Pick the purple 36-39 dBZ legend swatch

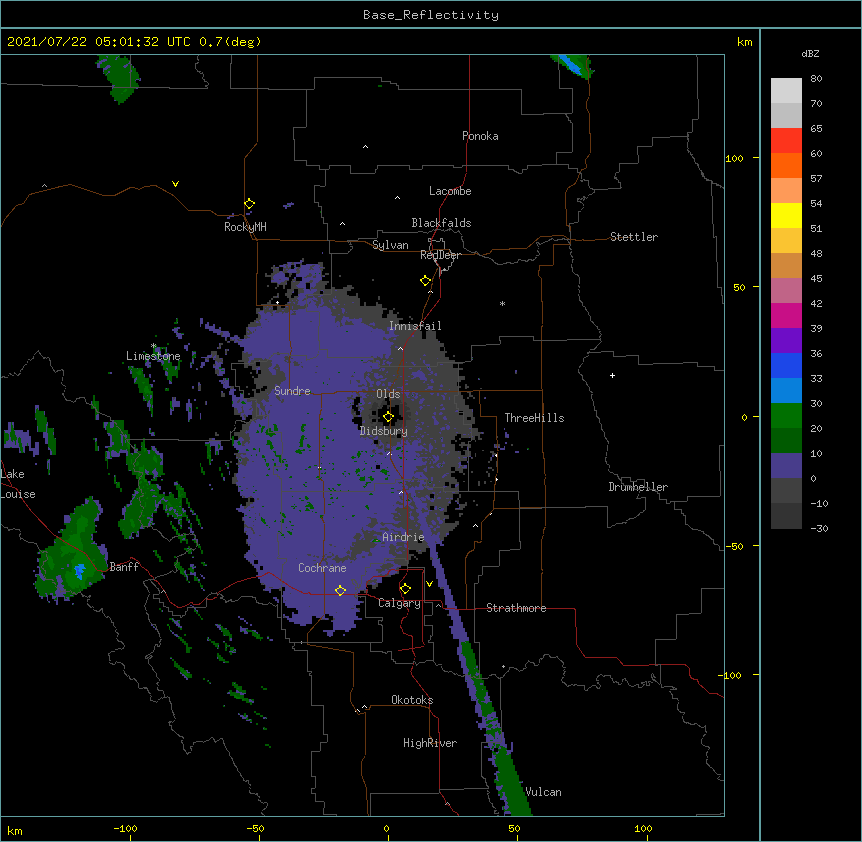coord(786,341)
